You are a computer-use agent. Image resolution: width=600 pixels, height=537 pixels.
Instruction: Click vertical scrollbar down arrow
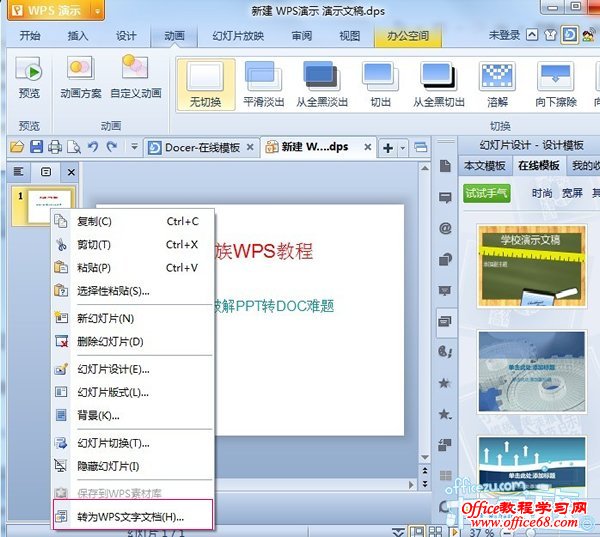point(425,457)
